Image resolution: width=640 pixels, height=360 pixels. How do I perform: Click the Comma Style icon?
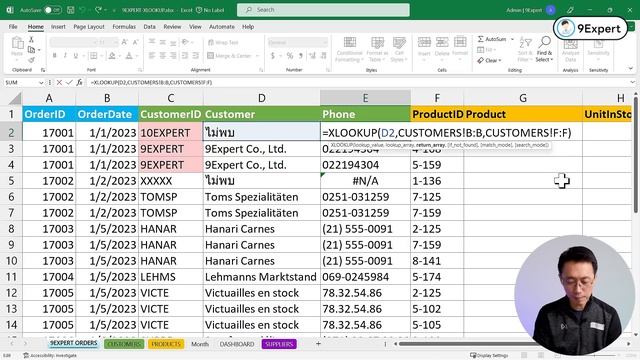pyautogui.click(x=300, y=56)
